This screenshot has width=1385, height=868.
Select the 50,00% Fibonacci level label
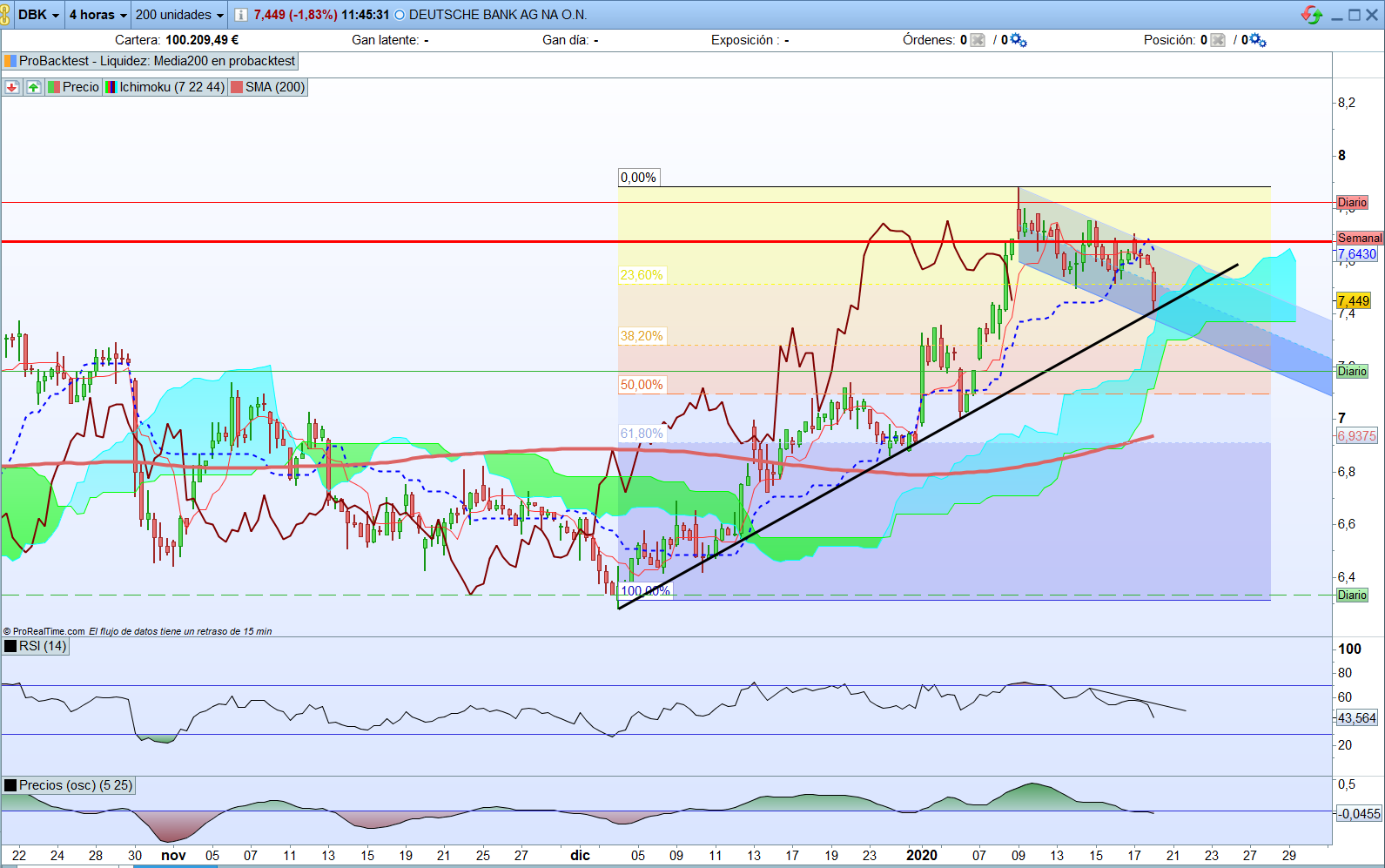coord(642,385)
